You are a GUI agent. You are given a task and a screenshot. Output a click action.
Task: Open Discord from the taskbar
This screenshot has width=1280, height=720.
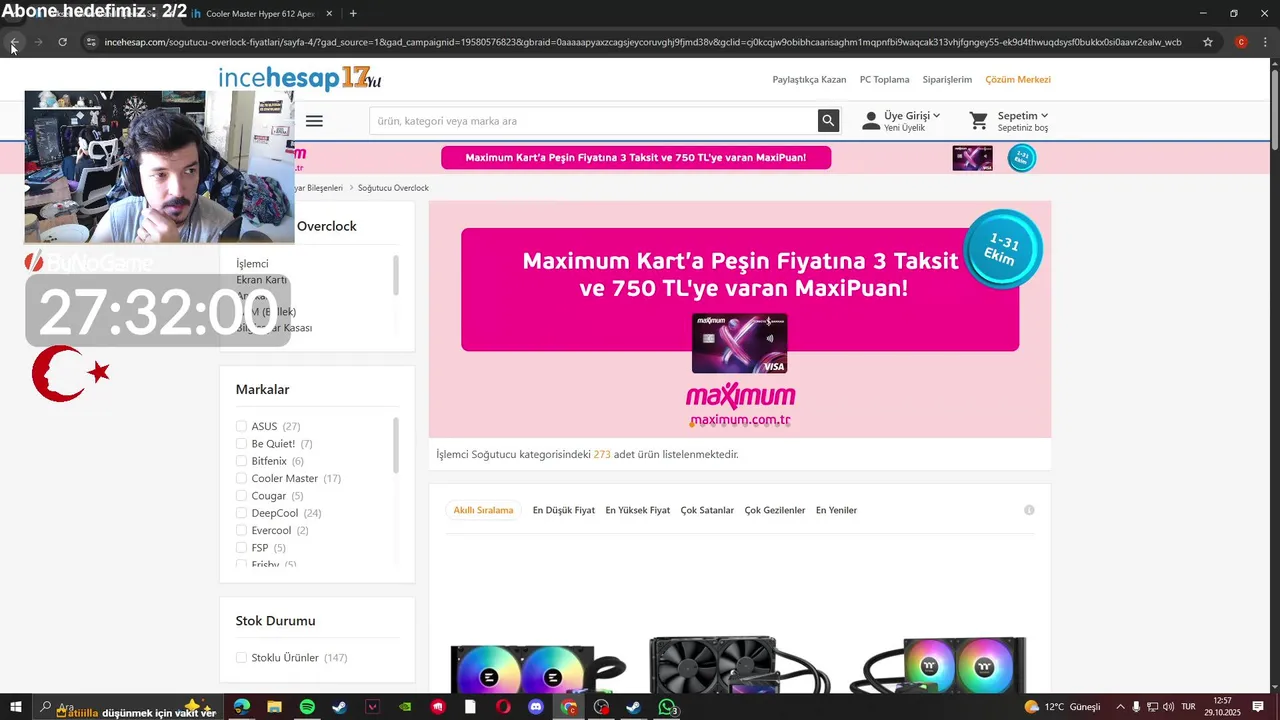coord(536,707)
